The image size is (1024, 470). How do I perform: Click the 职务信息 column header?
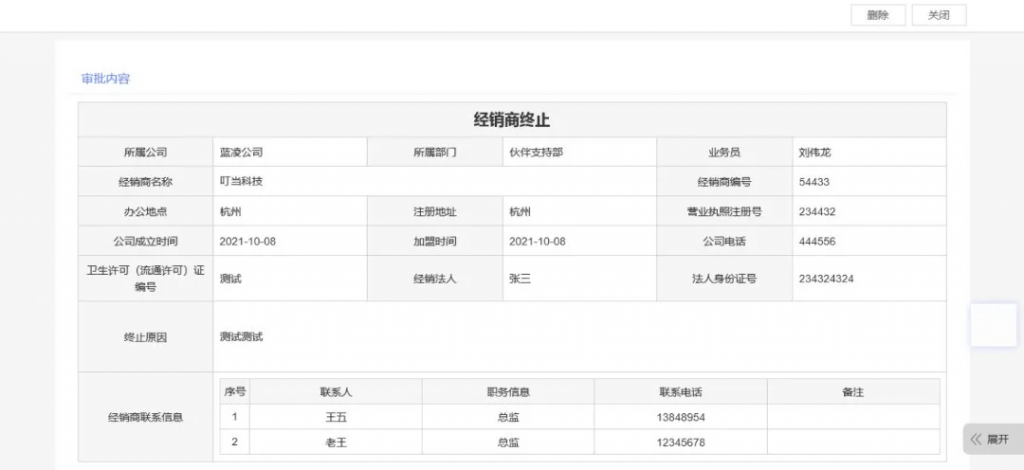click(508, 392)
